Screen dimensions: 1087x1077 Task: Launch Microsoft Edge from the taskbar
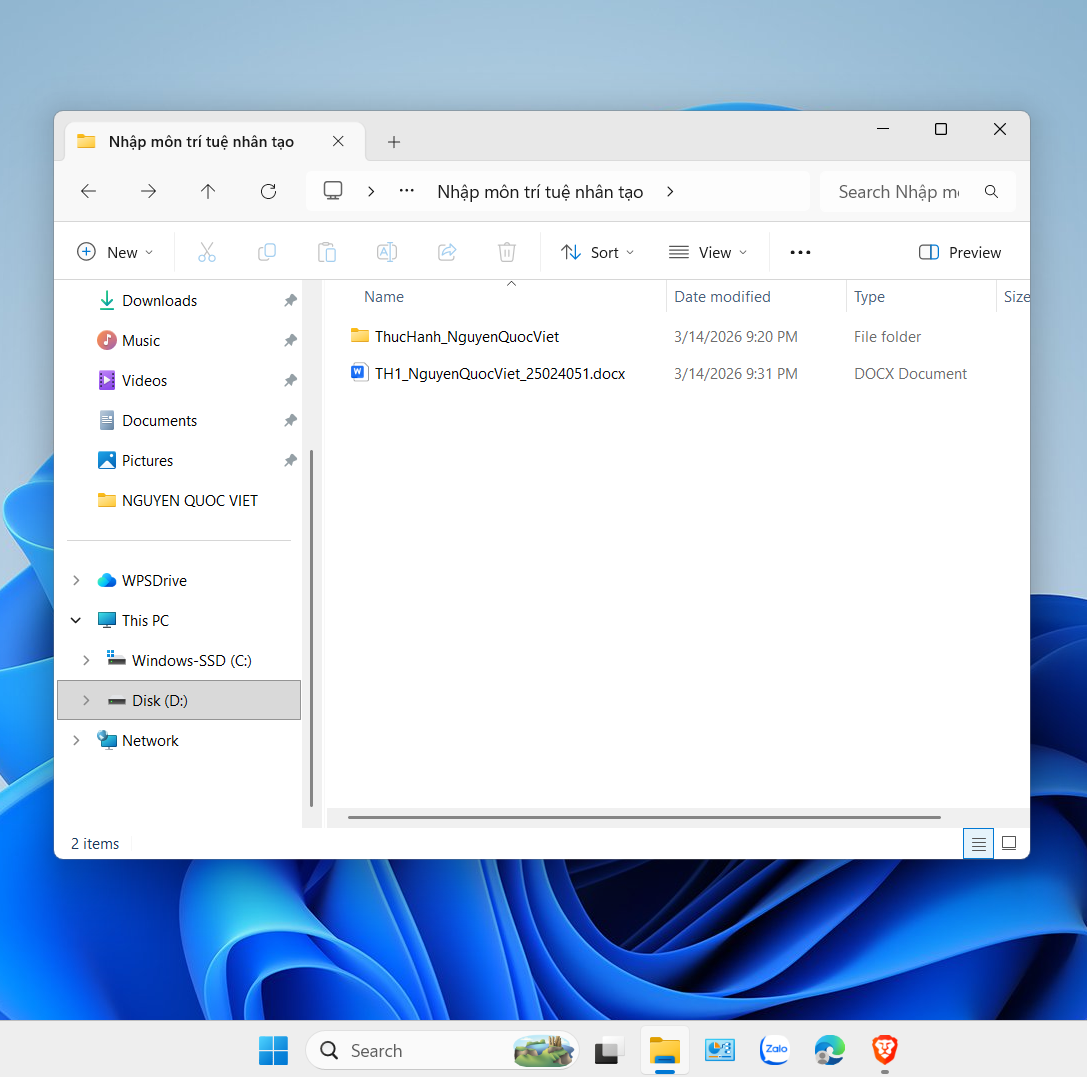830,1051
